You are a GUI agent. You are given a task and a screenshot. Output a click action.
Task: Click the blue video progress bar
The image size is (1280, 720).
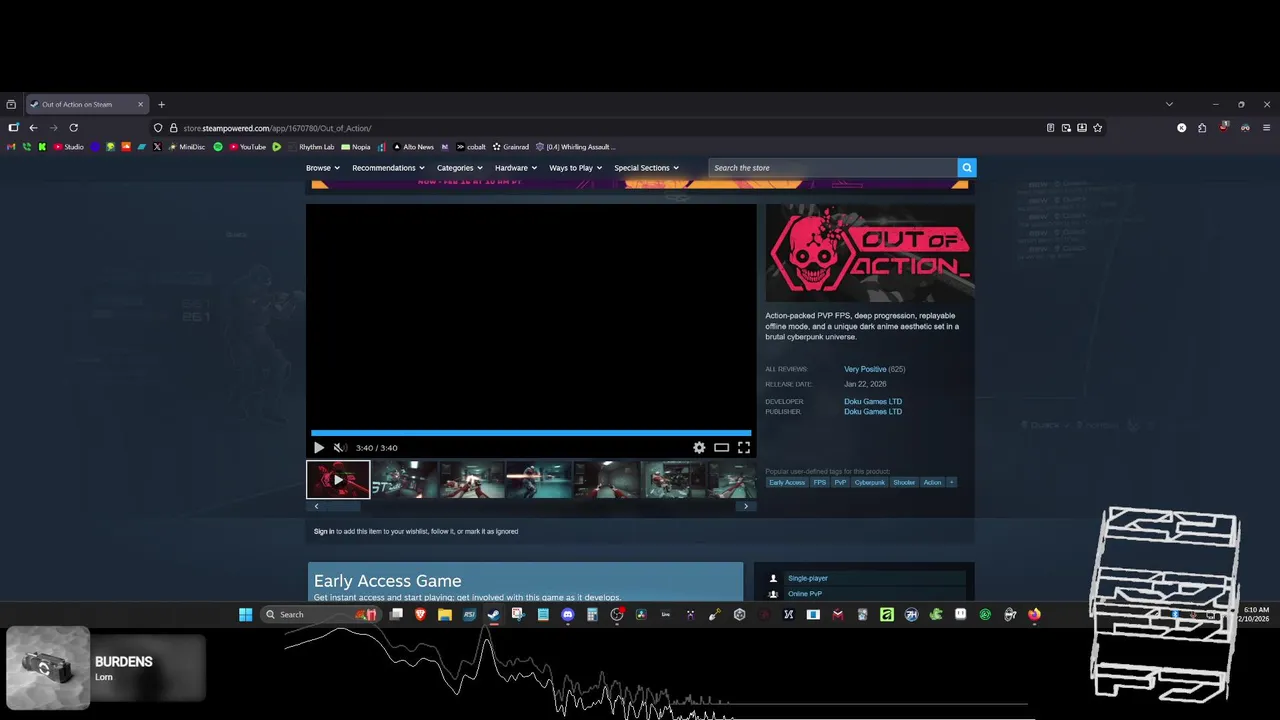tap(531, 433)
